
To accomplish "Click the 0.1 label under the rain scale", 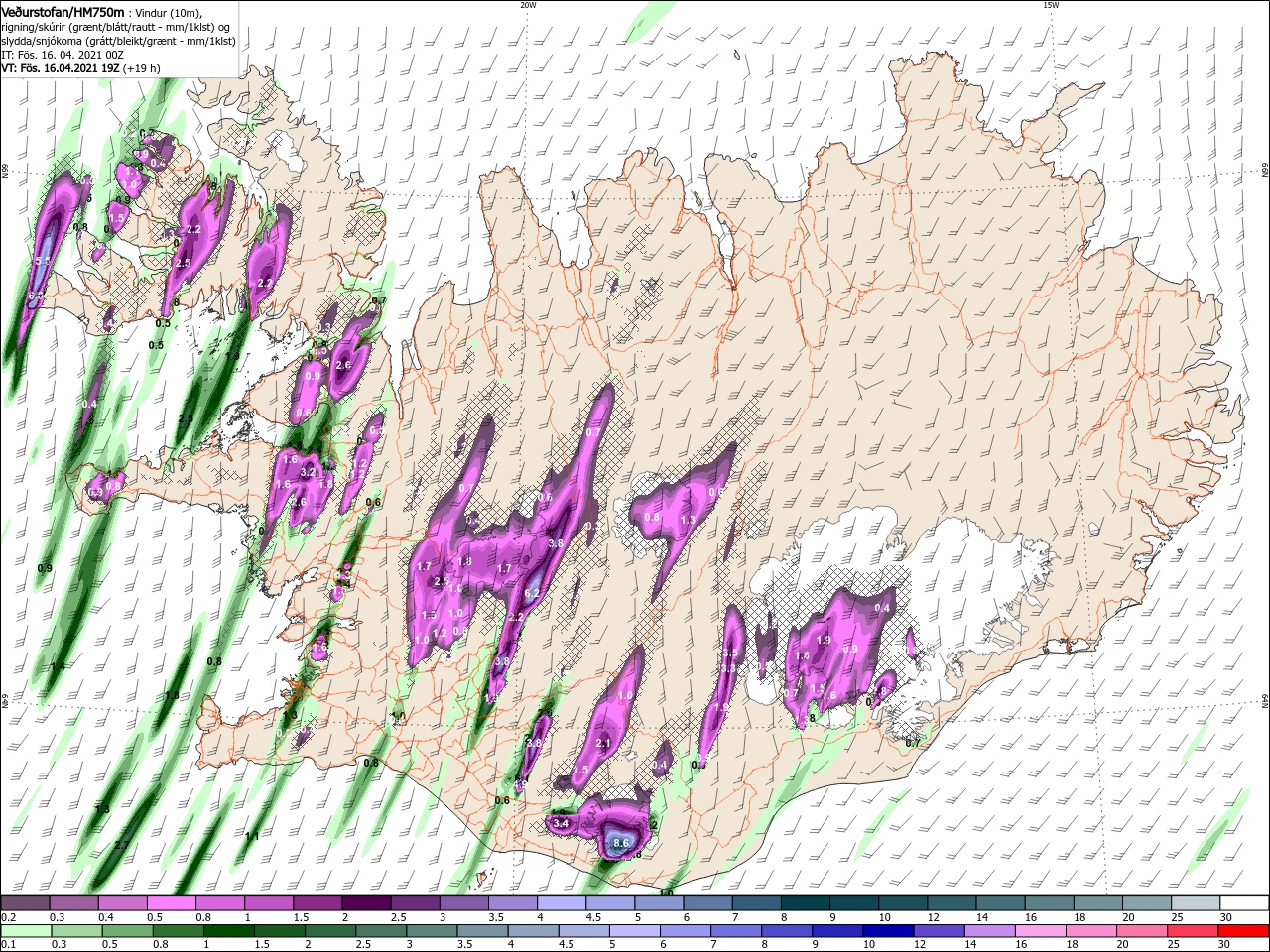I will 8,945.
